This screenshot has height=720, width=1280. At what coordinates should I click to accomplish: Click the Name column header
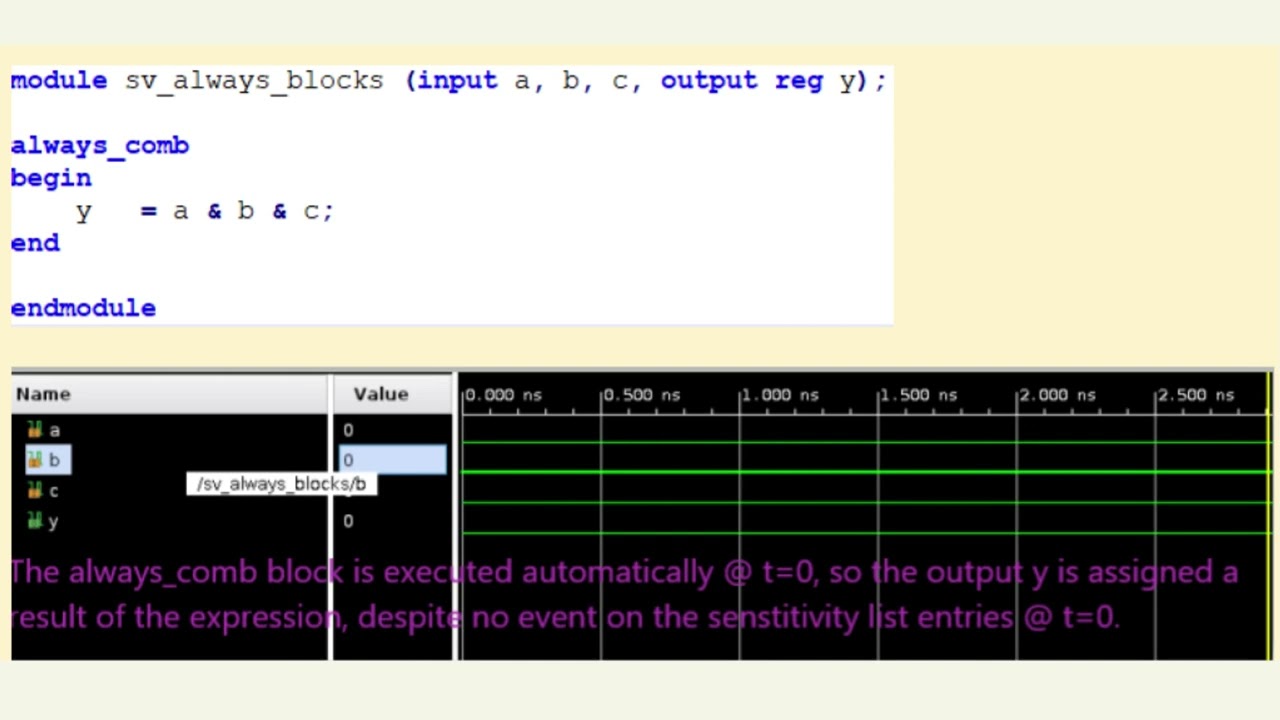[170, 394]
